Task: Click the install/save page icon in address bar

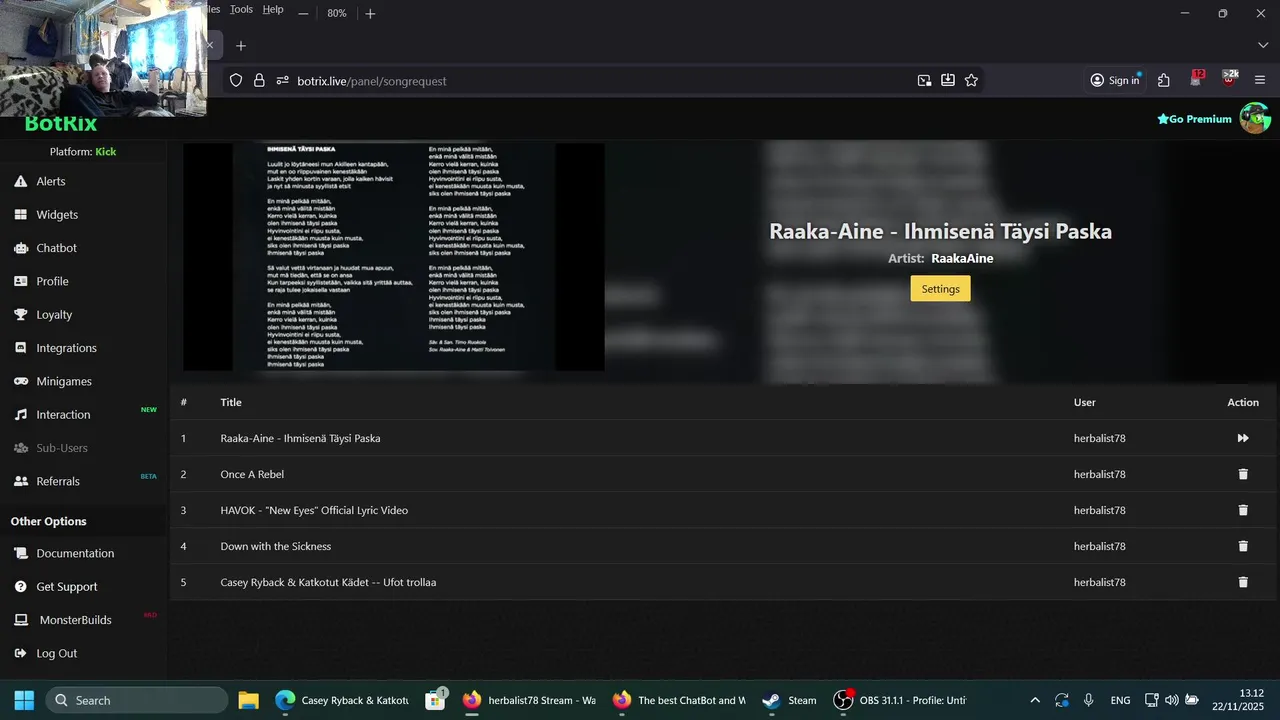Action: [948, 81]
